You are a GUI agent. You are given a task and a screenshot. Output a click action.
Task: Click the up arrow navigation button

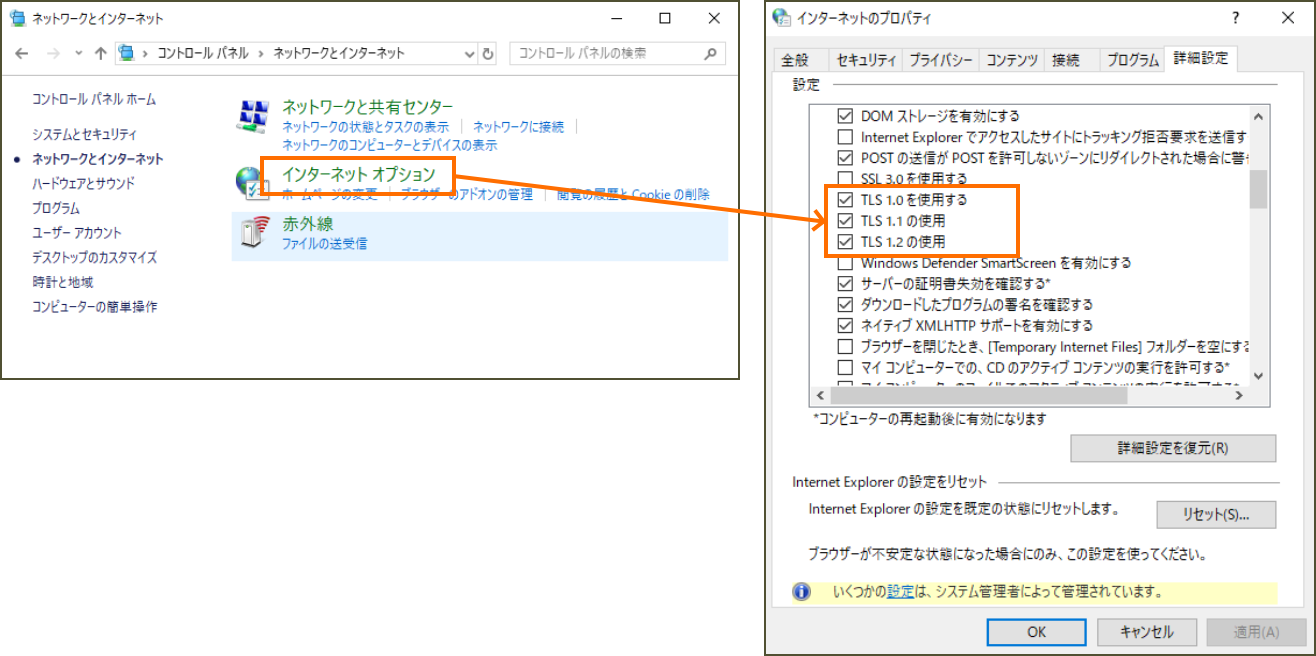(x=100, y=53)
